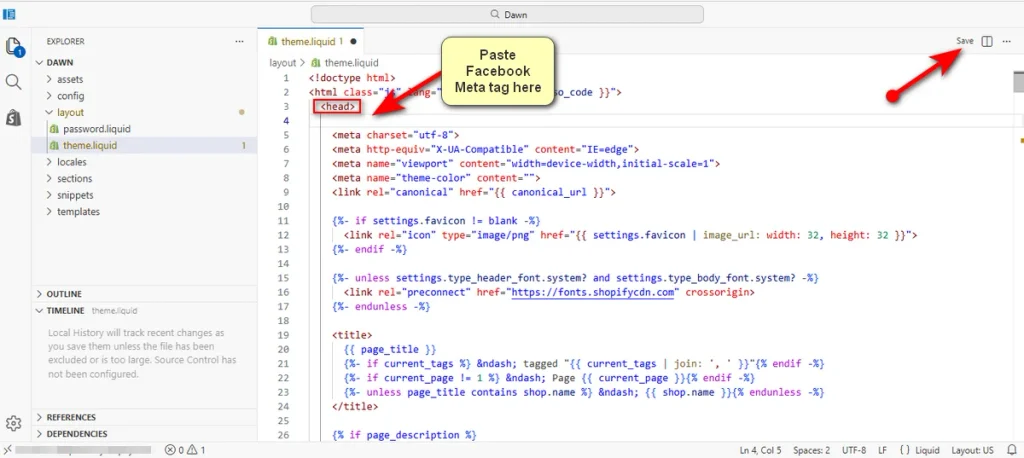Viewport: 1024px width, 458px height.
Task: Click the theme.liquid breadcrumb segment
Action: point(351,63)
